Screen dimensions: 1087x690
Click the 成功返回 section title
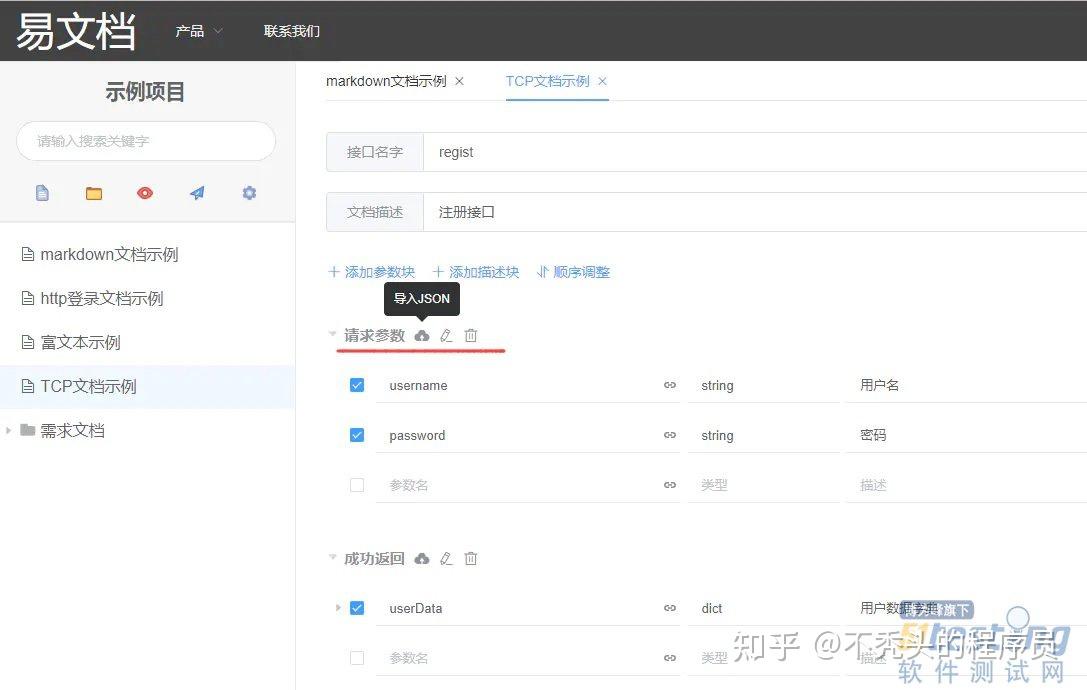tap(374, 558)
